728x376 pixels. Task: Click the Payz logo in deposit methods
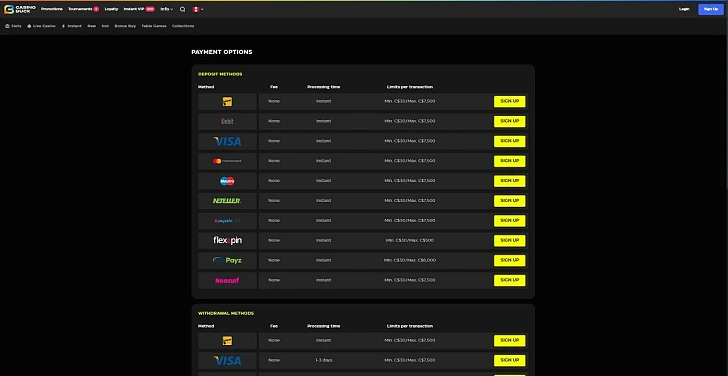pos(227,260)
